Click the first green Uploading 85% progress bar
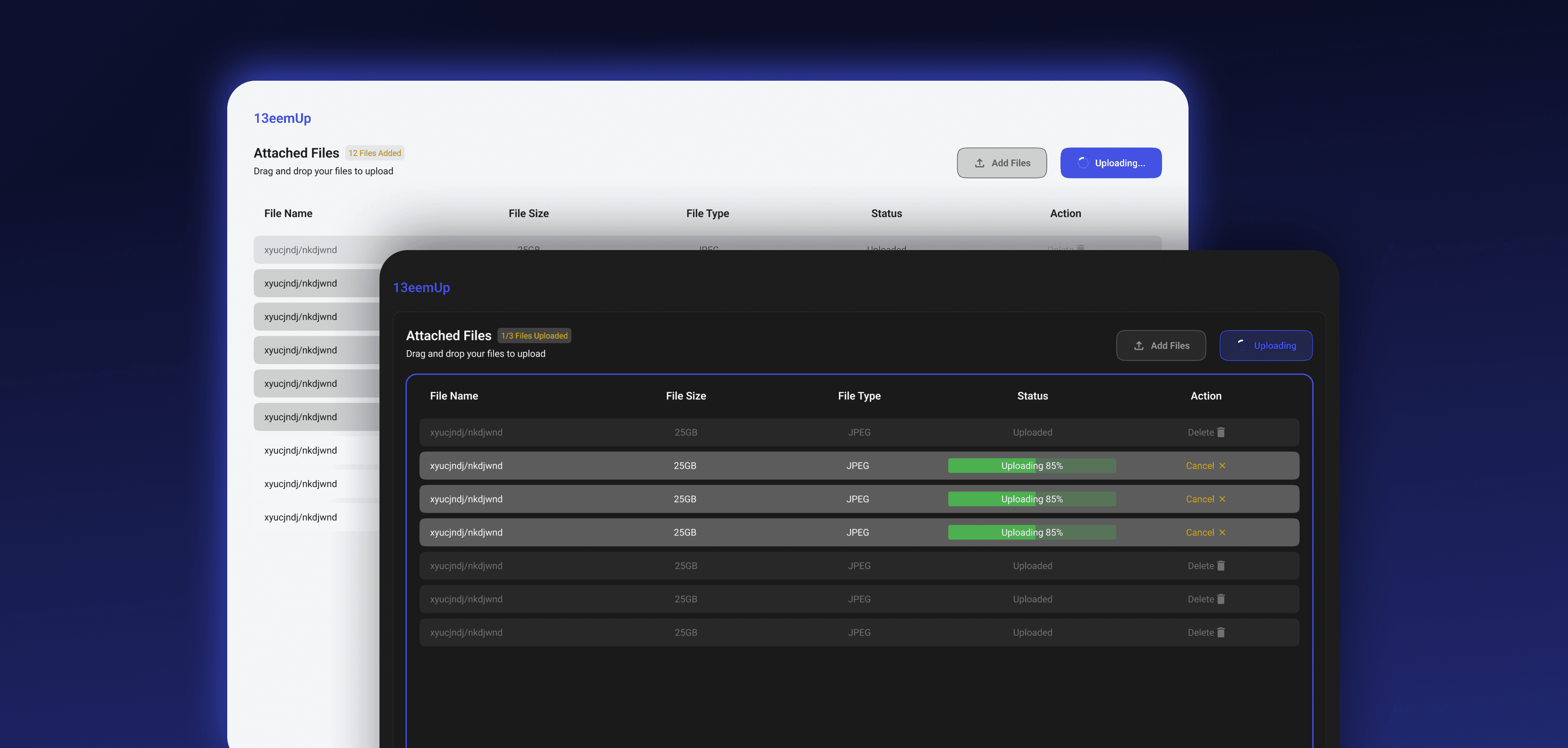1568x748 pixels. [1032, 465]
